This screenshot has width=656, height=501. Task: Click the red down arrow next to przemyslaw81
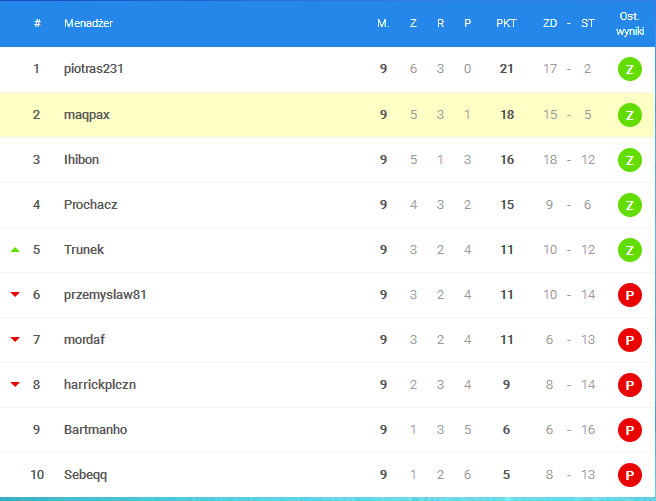[x=15, y=295]
